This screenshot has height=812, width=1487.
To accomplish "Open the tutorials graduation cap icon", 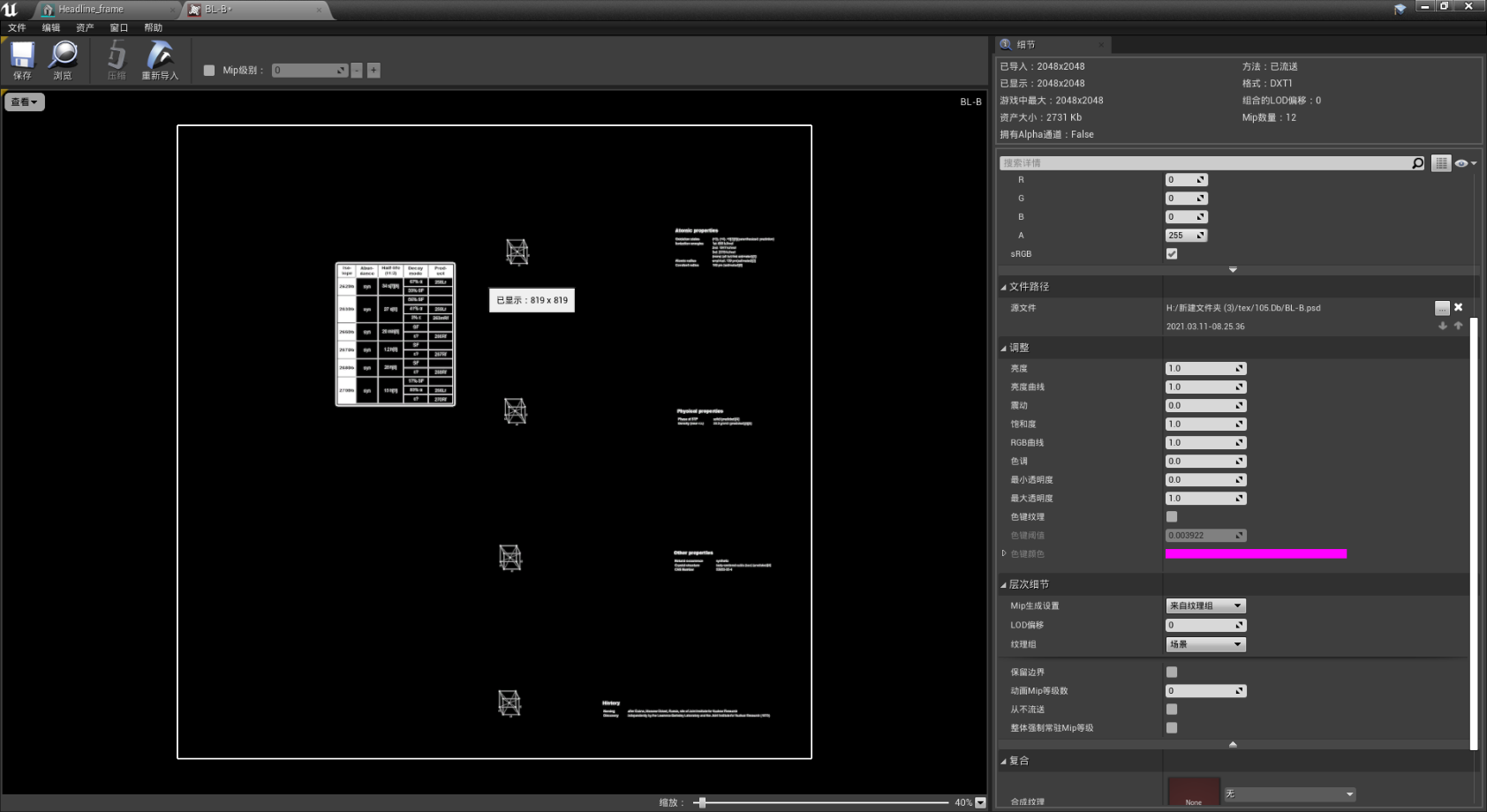I will 1400,9.
